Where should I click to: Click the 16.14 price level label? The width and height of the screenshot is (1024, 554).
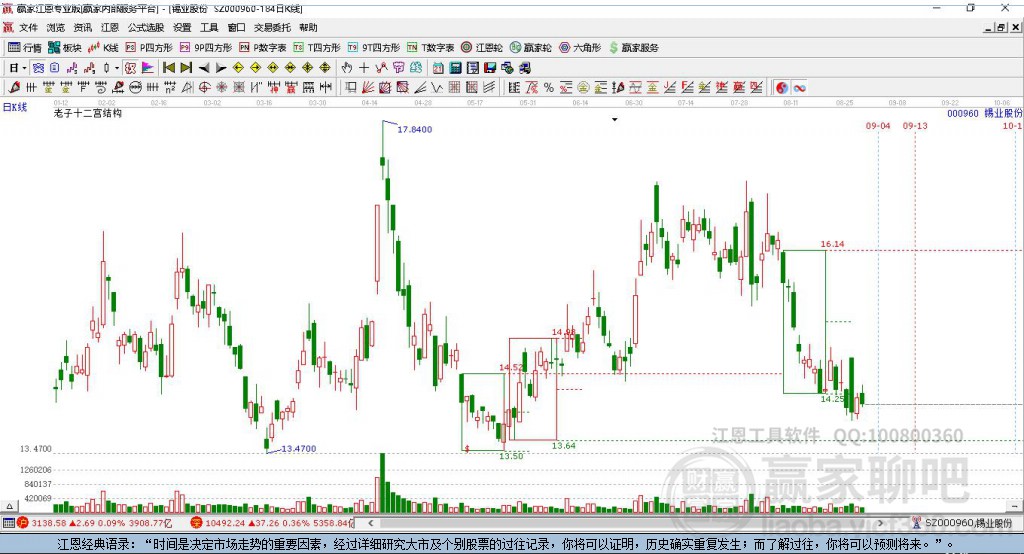point(833,244)
